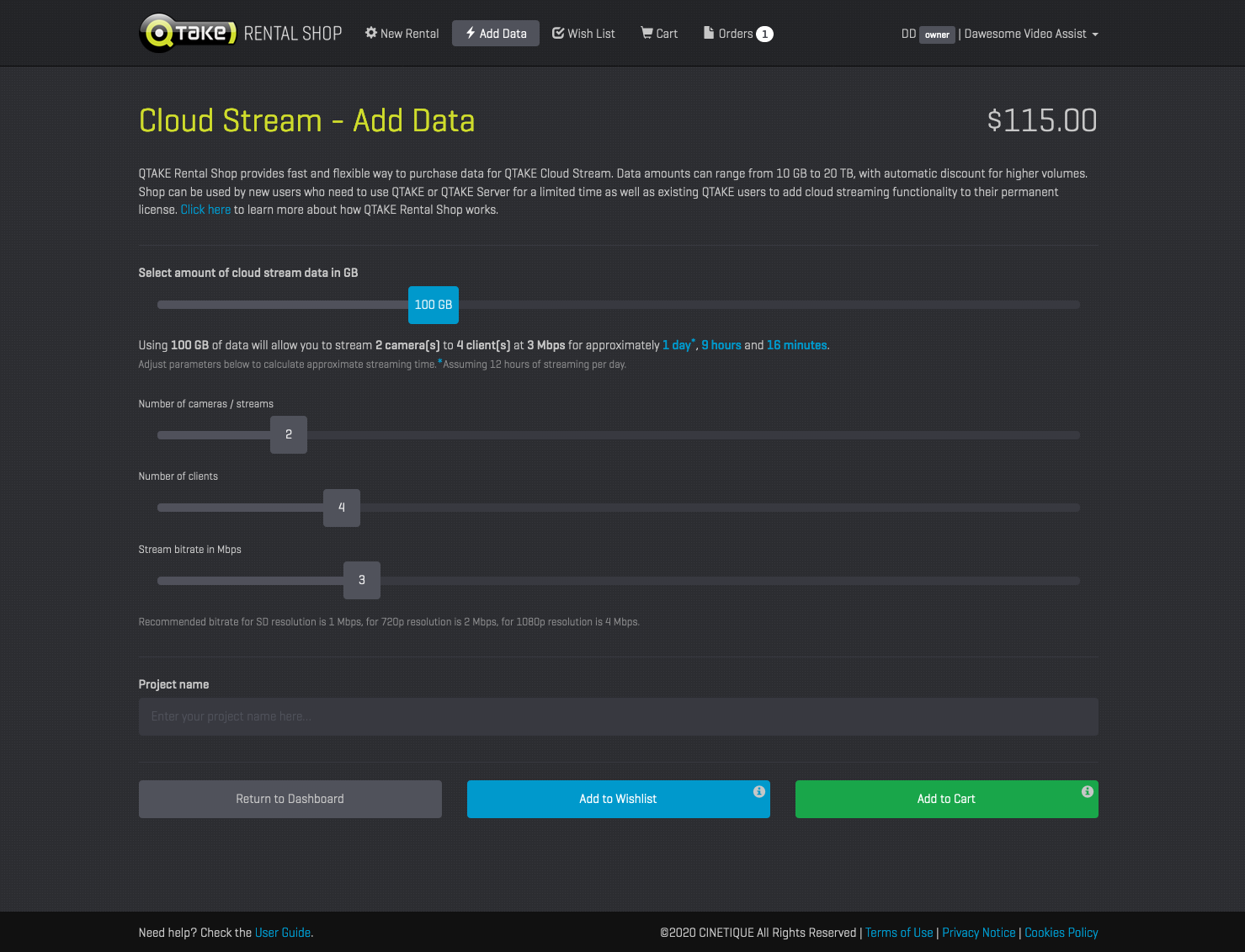This screenshot has width=1245, height=952.
Task: Click the info icon on Add to Wishlist
Action: pos(759,791)
